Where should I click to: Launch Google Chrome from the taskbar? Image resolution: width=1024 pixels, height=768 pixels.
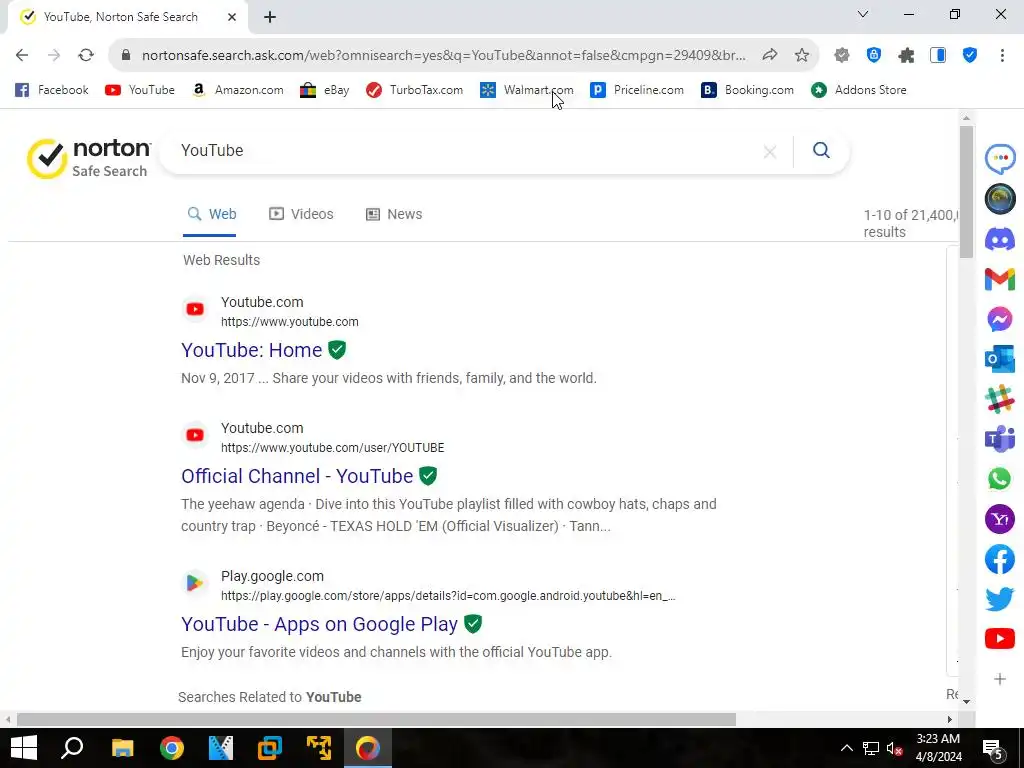point(172,748)
